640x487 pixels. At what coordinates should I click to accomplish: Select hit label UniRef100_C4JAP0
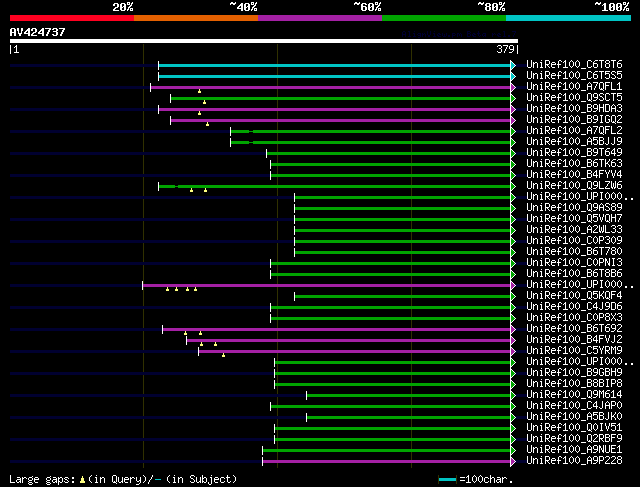(x=574, y=406)
